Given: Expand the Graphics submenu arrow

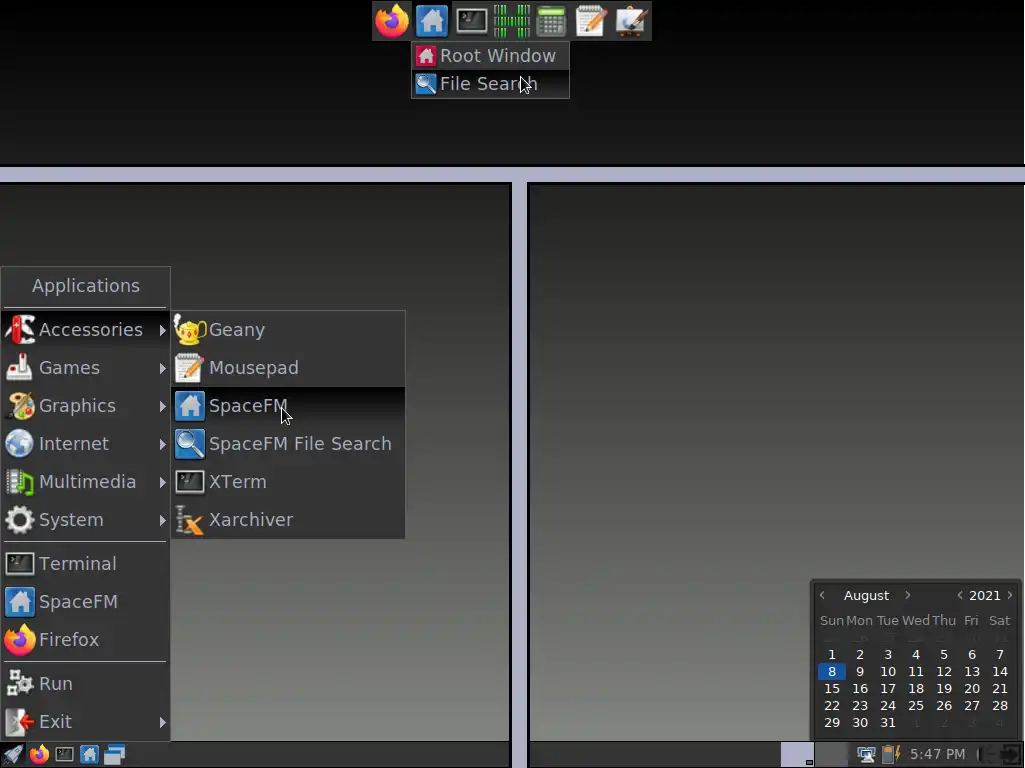Looking at the screenshot, I should pyautogui.click(x=162, y=406).
